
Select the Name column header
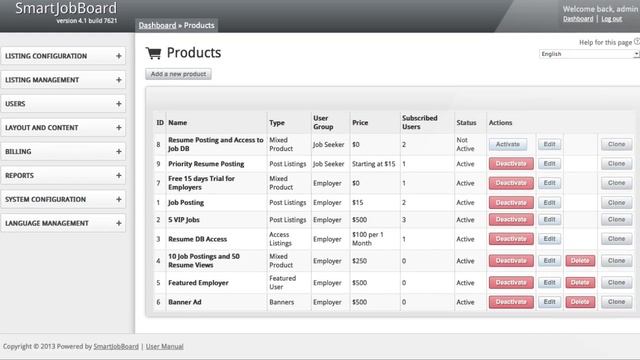178,122
